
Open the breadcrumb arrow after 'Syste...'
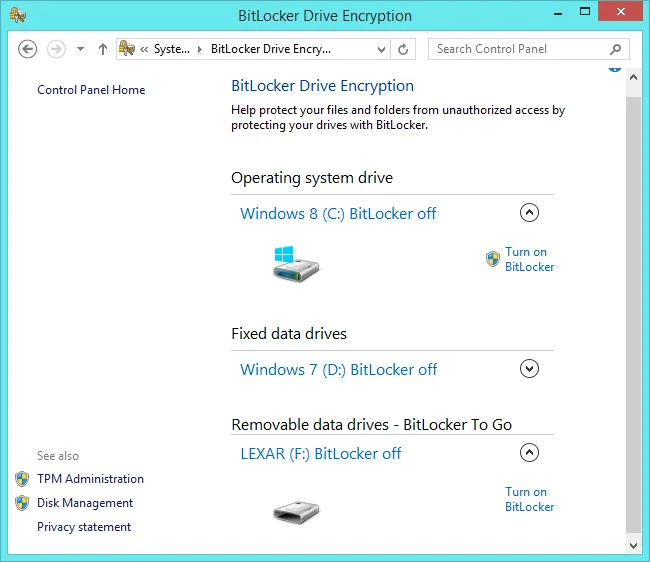[x=200, y=49]
